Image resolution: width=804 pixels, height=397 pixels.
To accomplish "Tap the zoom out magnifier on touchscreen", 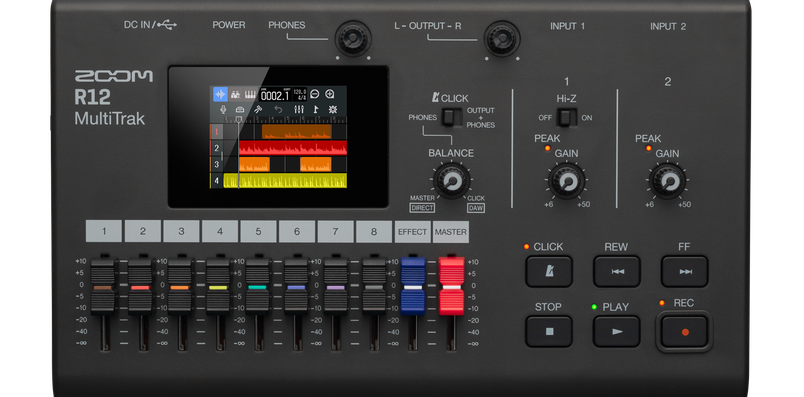I will (x=314, y=94).
